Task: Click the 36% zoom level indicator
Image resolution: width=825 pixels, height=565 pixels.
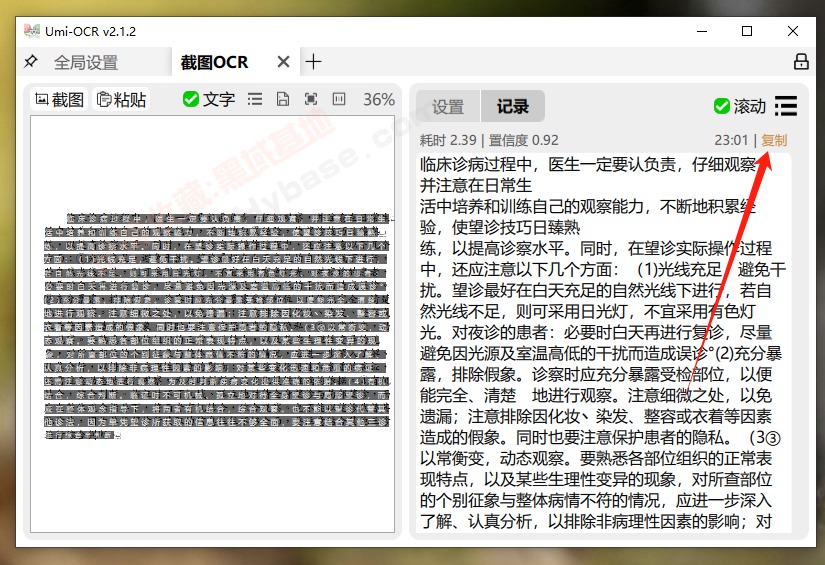Action: point(378,99)
